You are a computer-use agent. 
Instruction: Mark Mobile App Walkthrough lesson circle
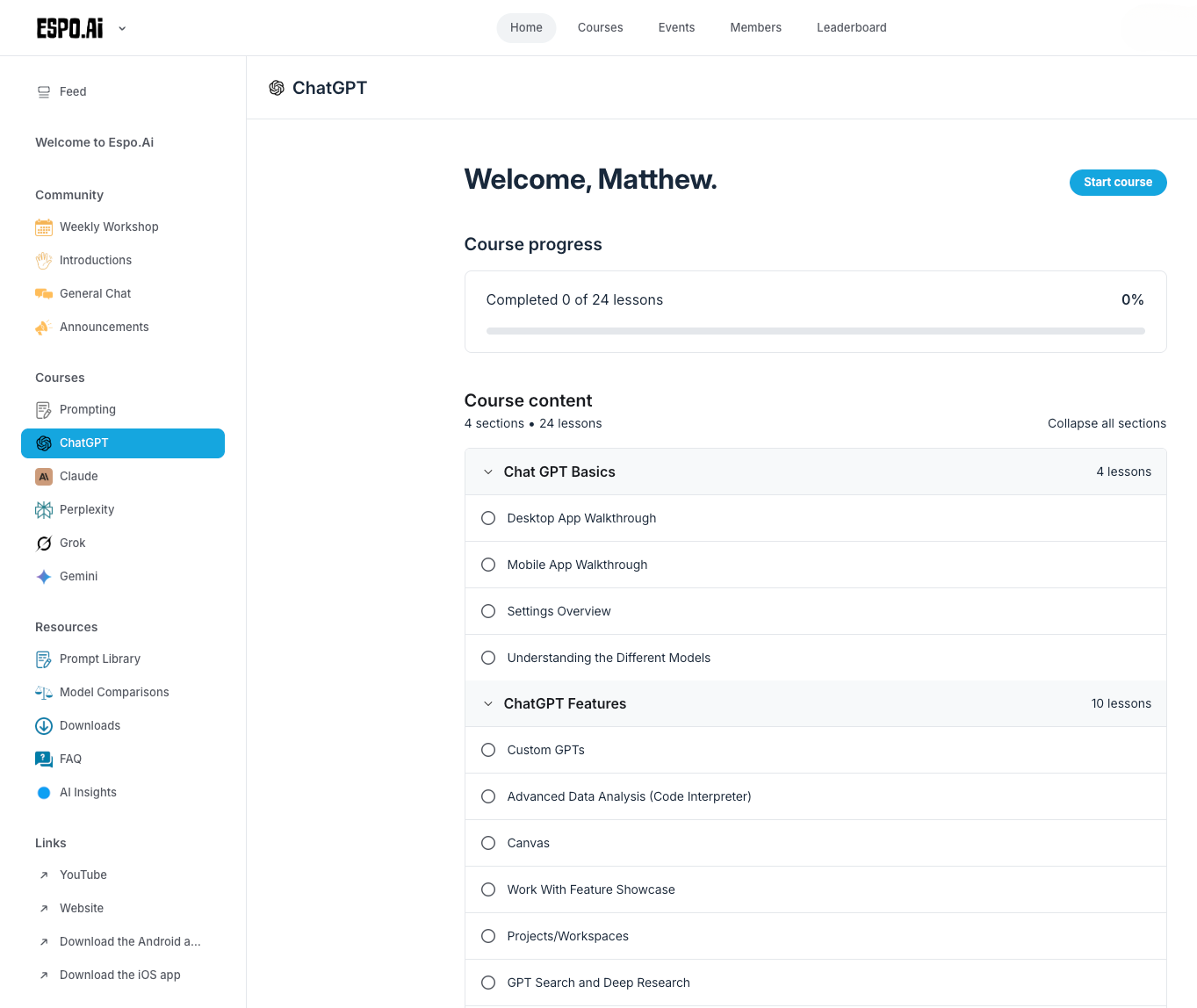click(488, 565)
